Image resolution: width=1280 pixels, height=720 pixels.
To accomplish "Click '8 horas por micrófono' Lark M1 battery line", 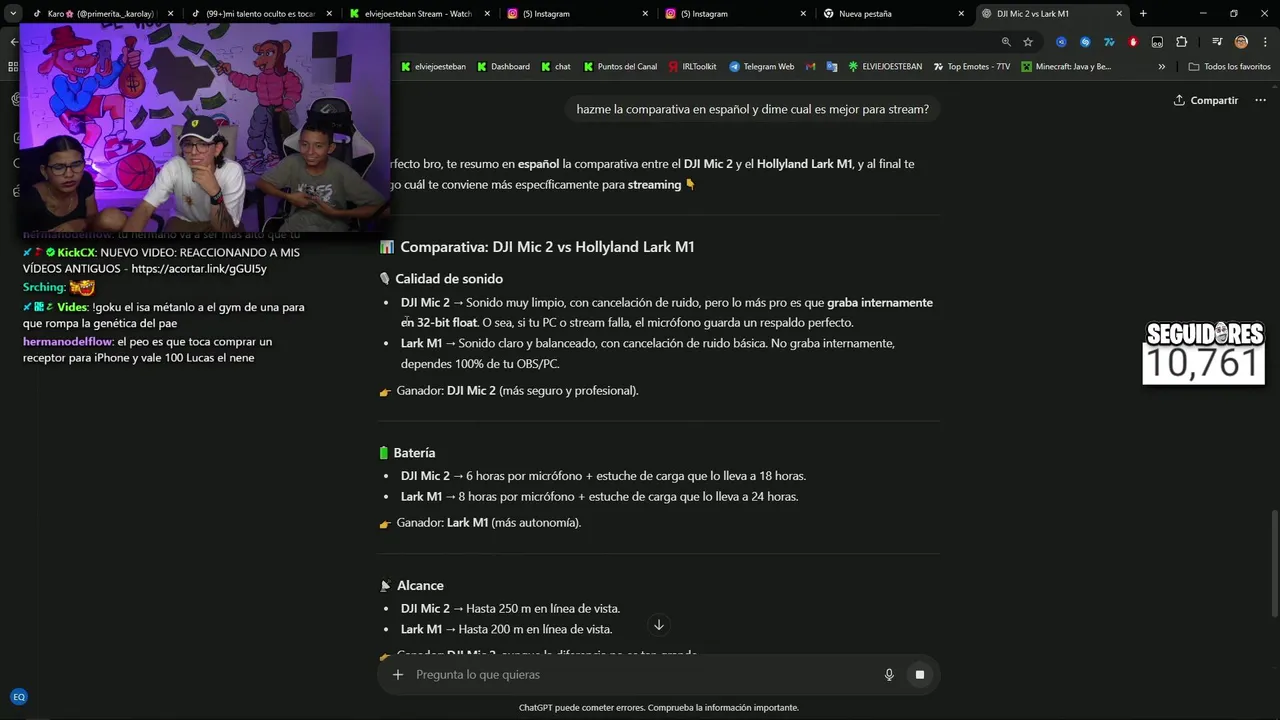I will [x=599, y=497].
